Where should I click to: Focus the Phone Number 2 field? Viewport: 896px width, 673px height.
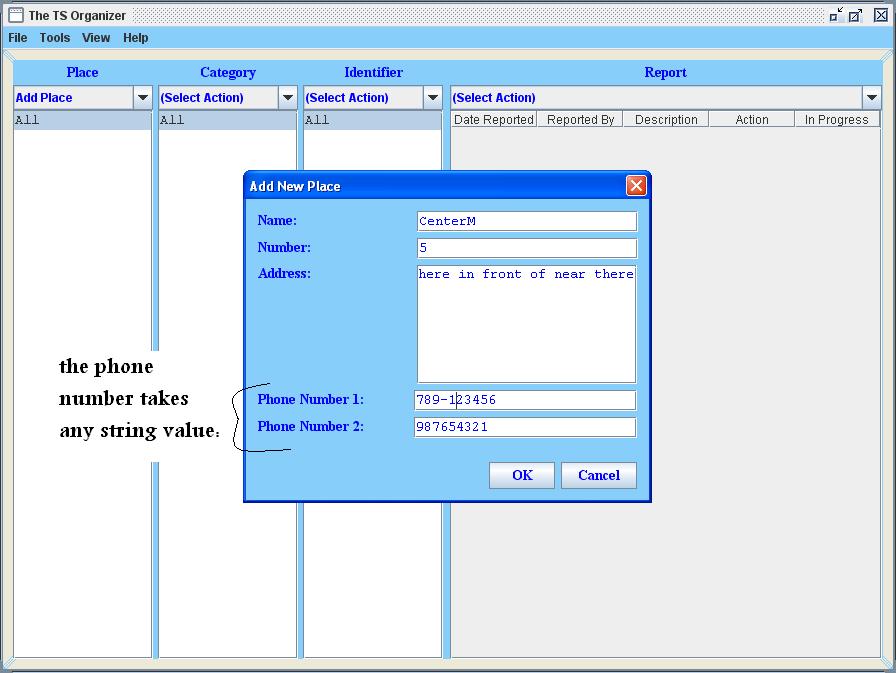click(x=525, y=427)
